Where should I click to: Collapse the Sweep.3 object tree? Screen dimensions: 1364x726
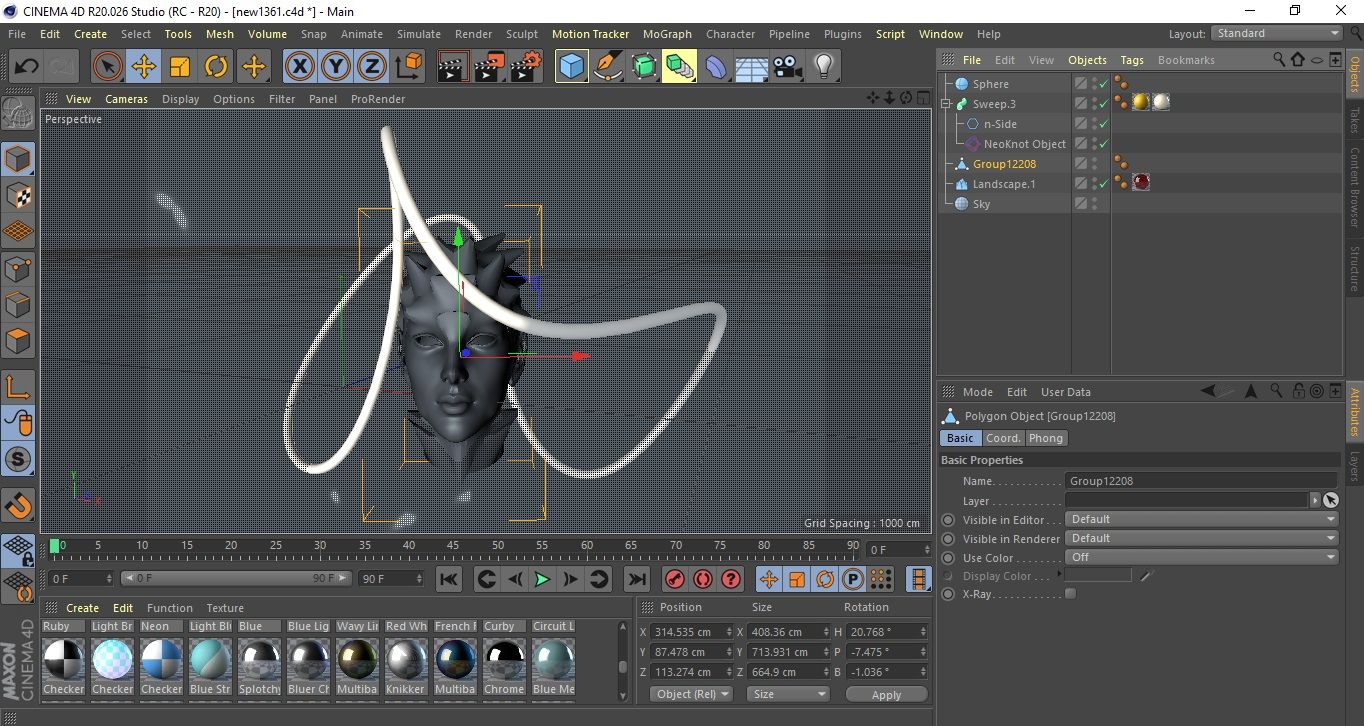point(946,104)
